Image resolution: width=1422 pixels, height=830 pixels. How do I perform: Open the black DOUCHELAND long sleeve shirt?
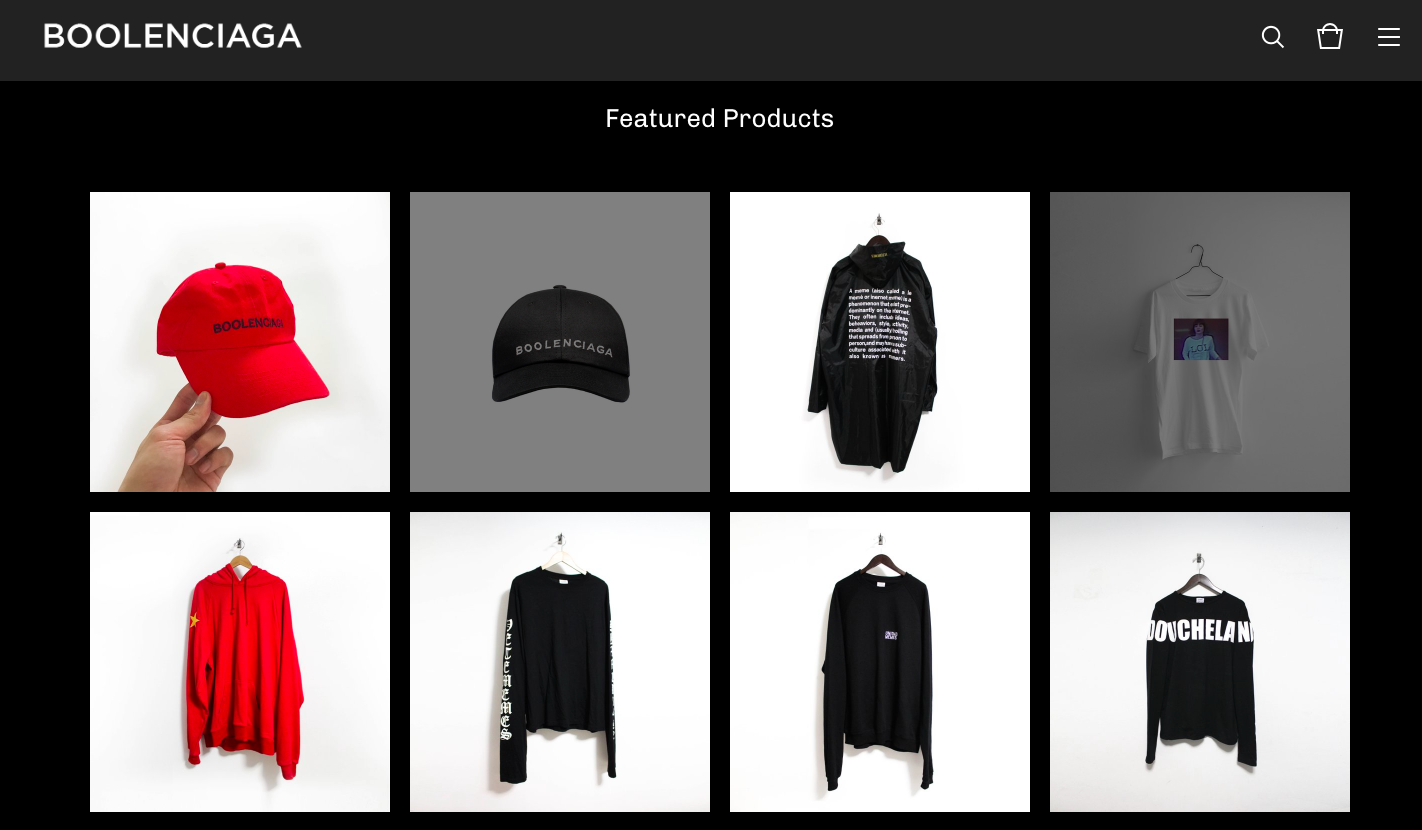pos(1200,662)
